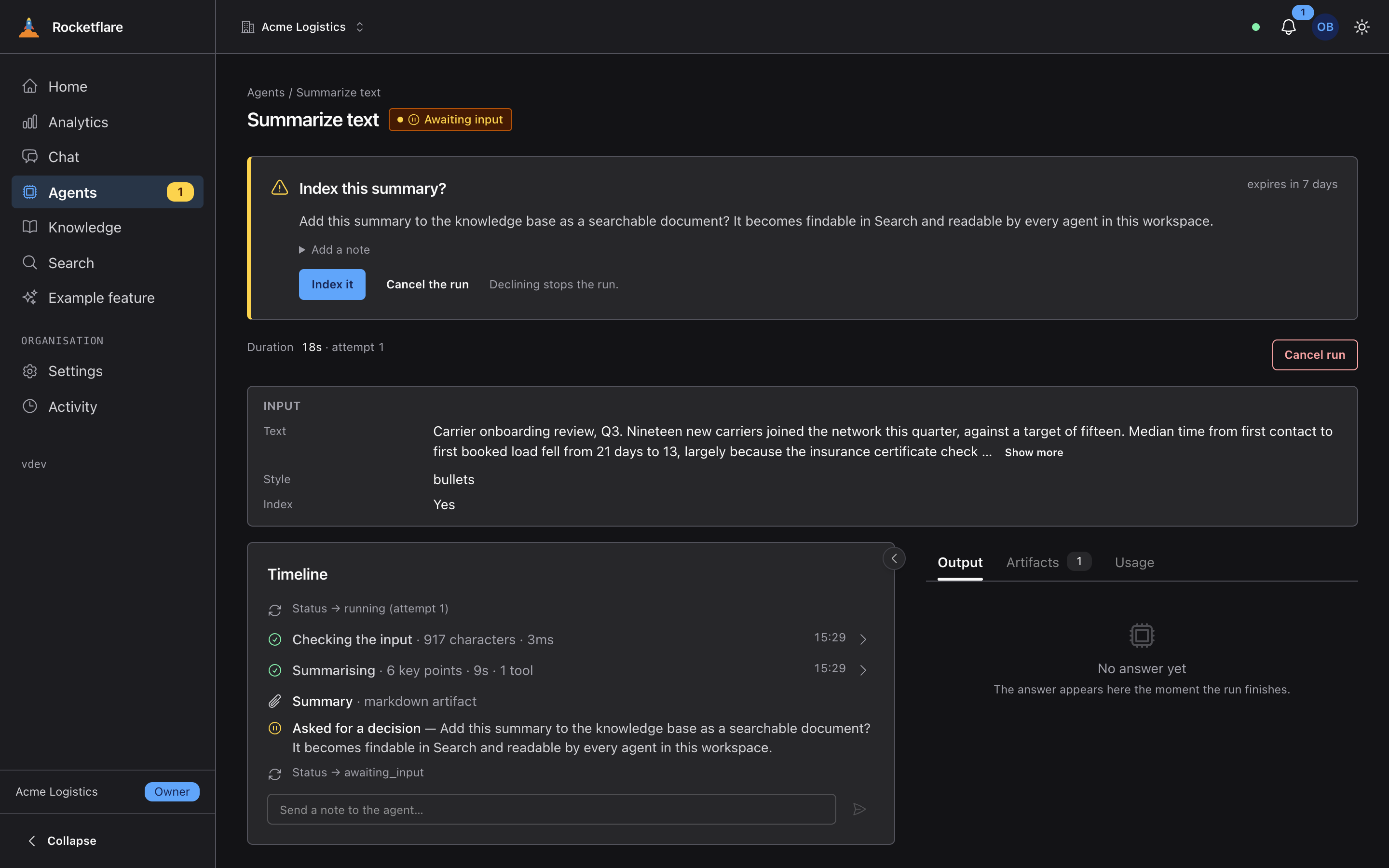This screenshot has width=1389, height=868.
Task: Open the notifications bell
Action: pyautogui.click(x=1289, y=27)
